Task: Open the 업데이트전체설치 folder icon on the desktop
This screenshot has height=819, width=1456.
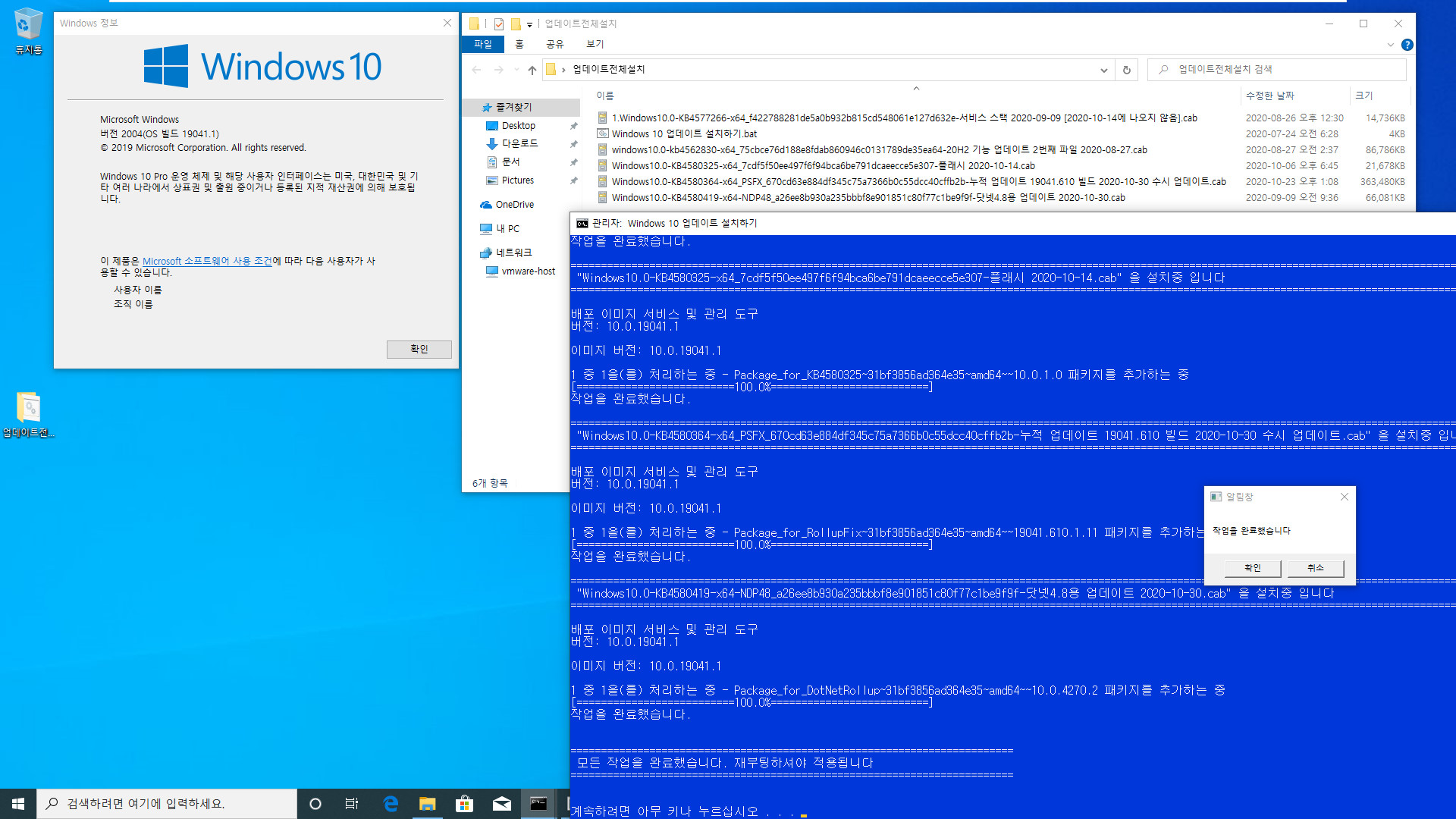Action: point(28,414)
